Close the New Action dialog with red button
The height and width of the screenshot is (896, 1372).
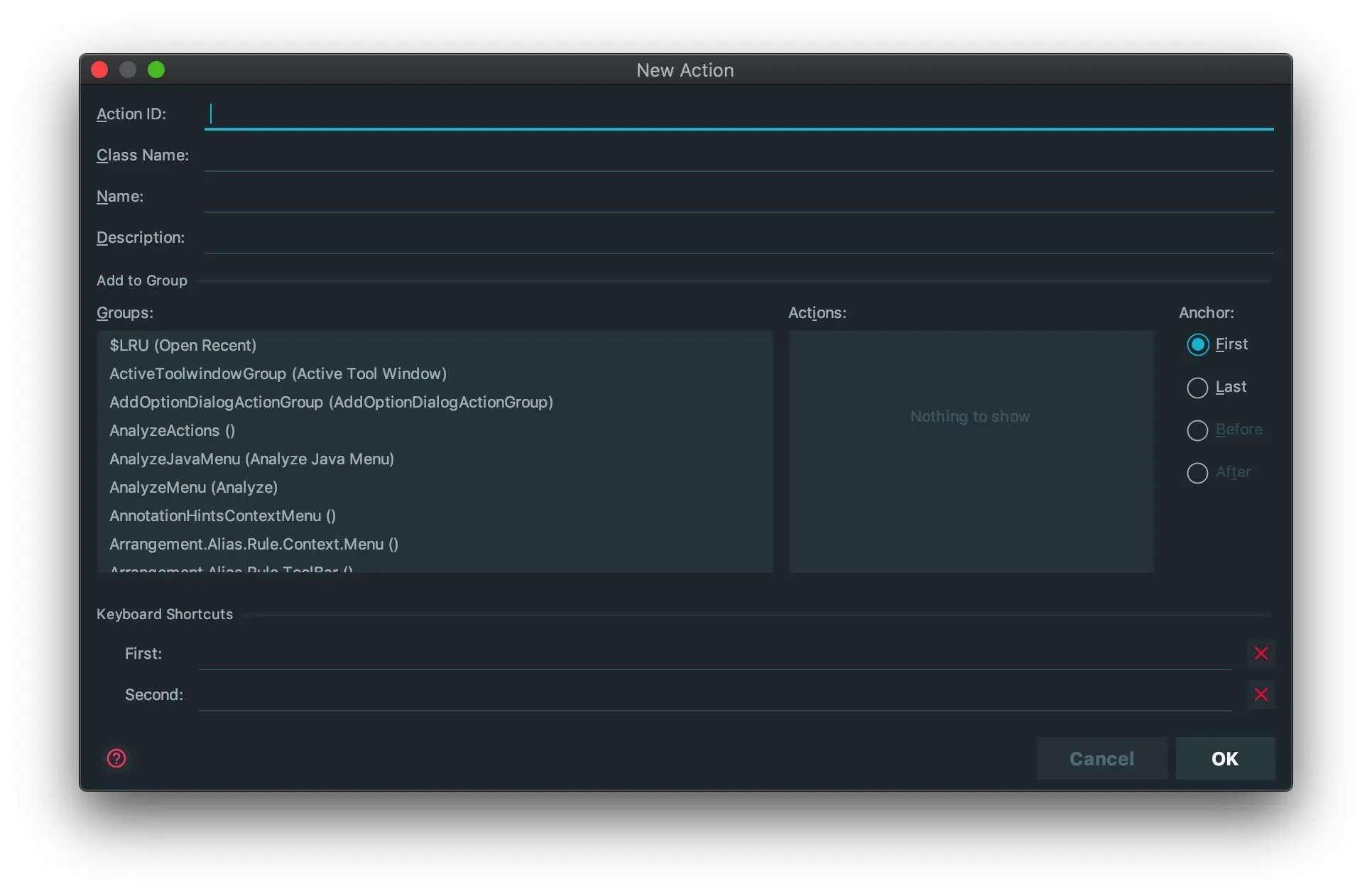click(99, 70)
